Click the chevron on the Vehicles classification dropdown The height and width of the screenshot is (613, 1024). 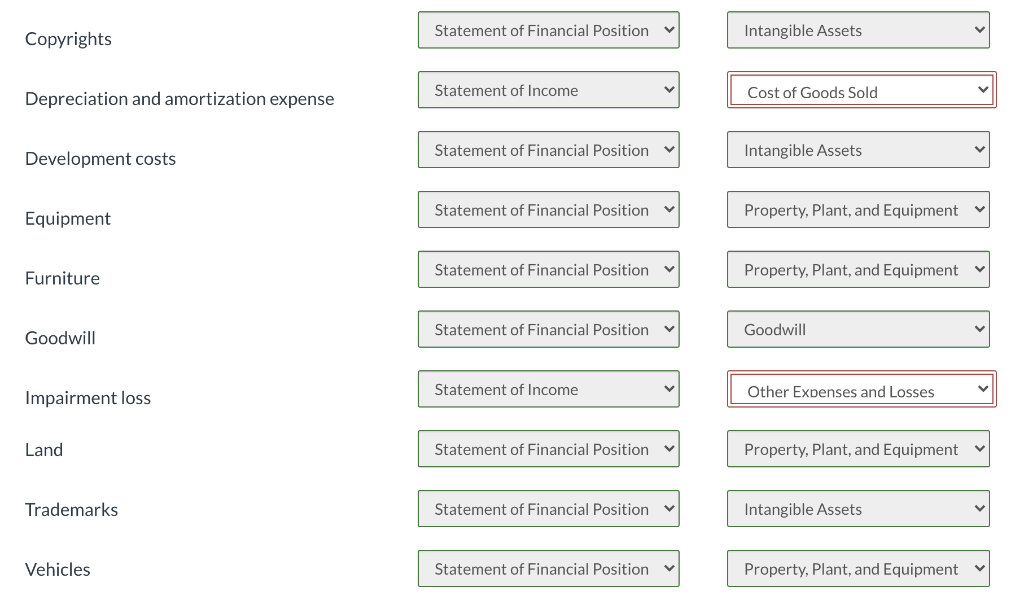coord(978,568)
